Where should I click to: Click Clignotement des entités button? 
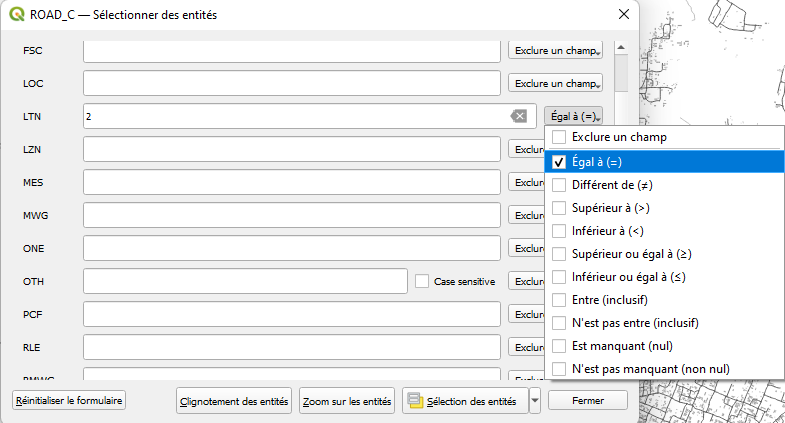(234, 401)
